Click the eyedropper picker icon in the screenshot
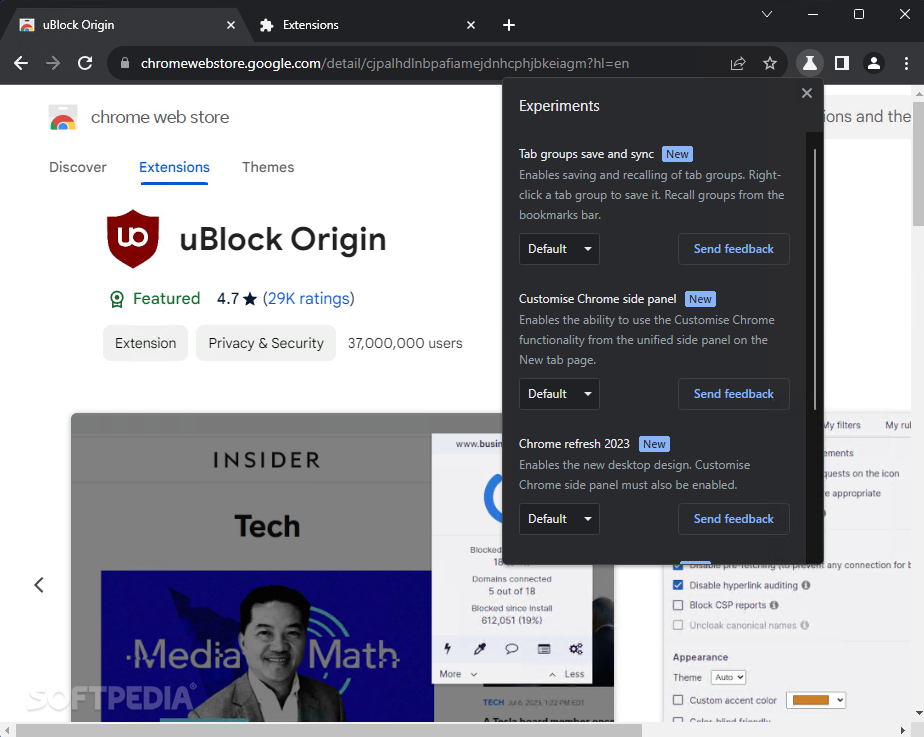The width and height of the screenshot is (924, 737). (x=480, y=649)
